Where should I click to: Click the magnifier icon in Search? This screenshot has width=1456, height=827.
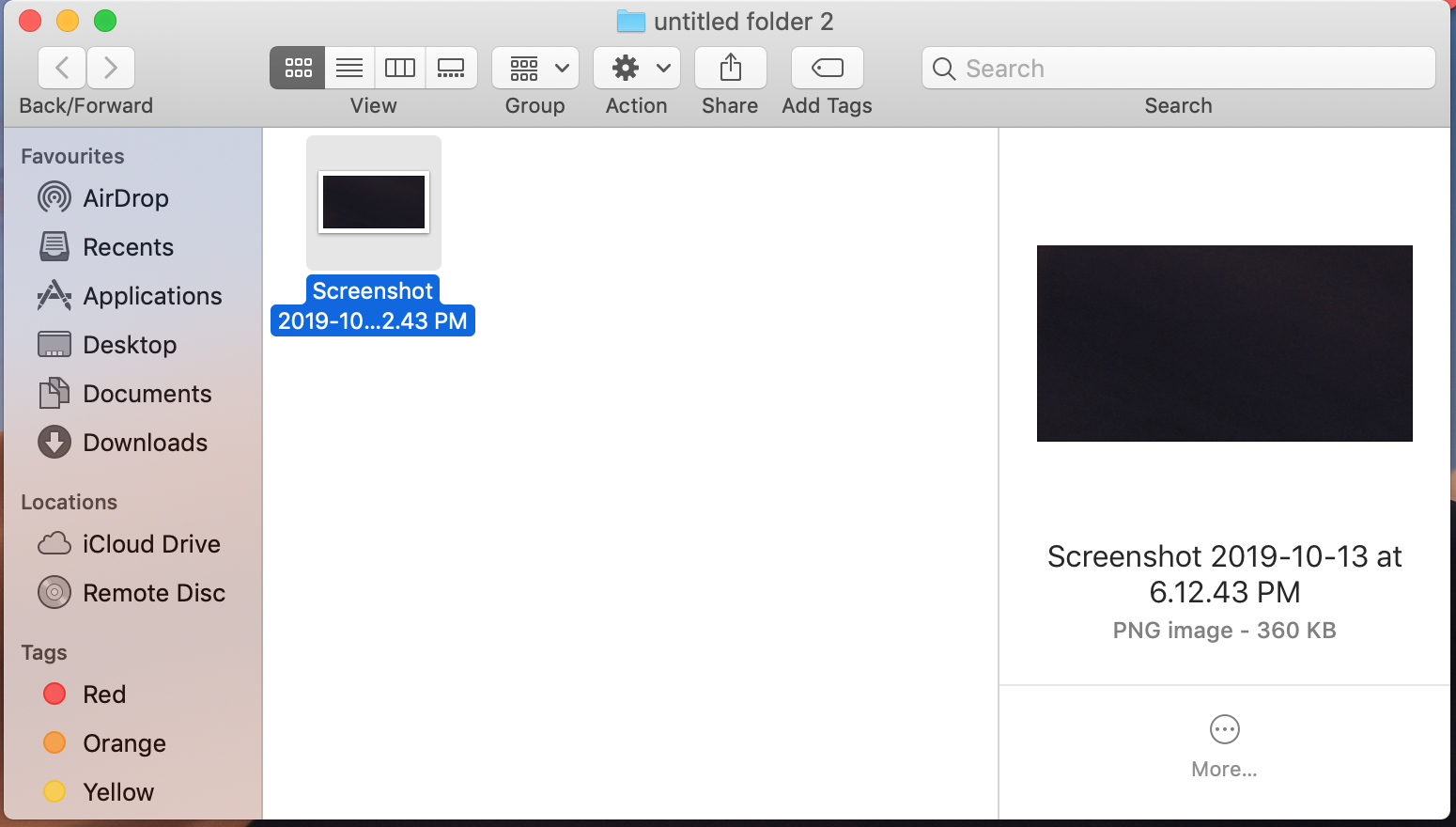pyautogui.click(x=944, y=69)
